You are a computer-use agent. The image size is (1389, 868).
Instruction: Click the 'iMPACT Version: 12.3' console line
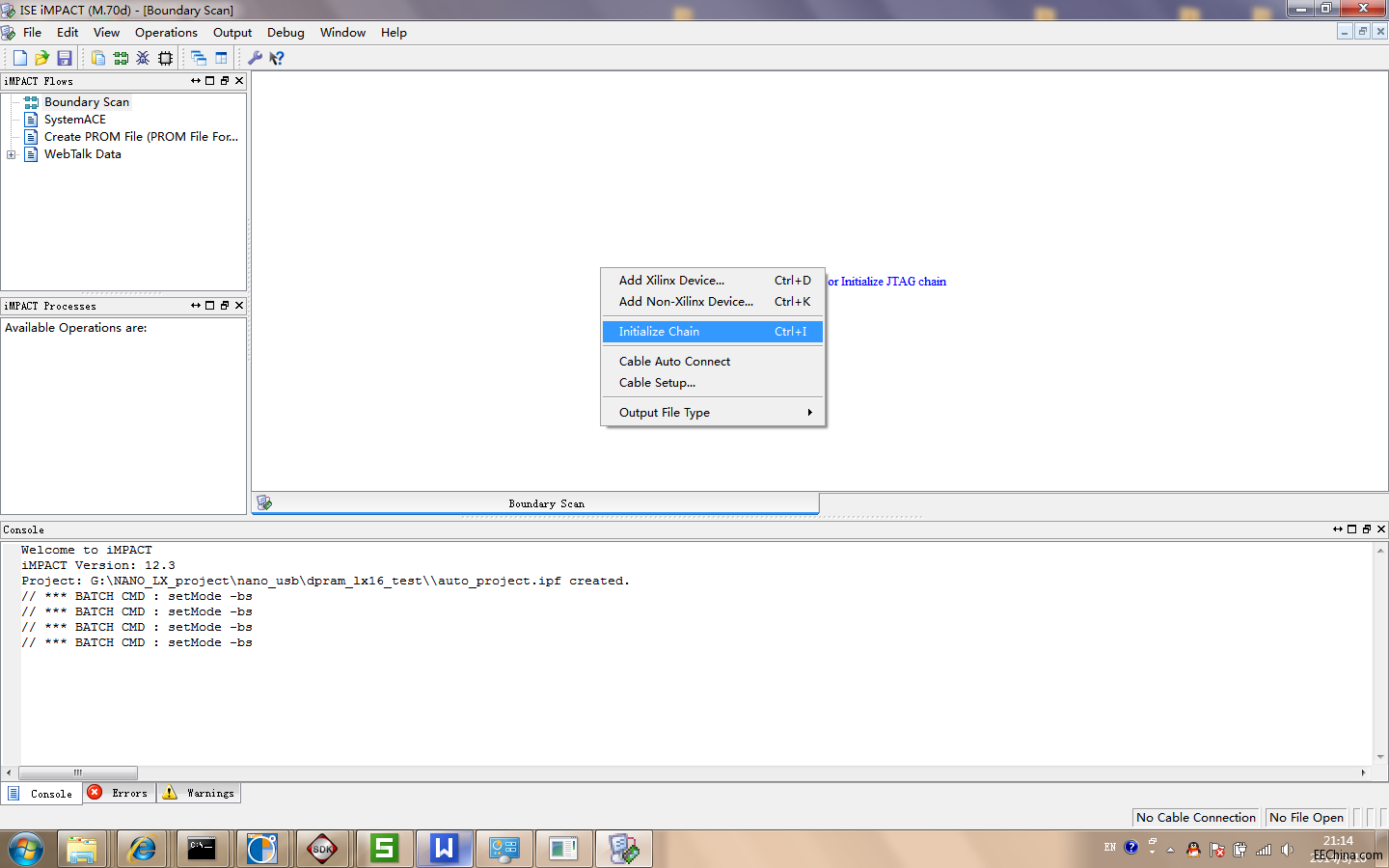pyautogui.click(x=98, y=566)
